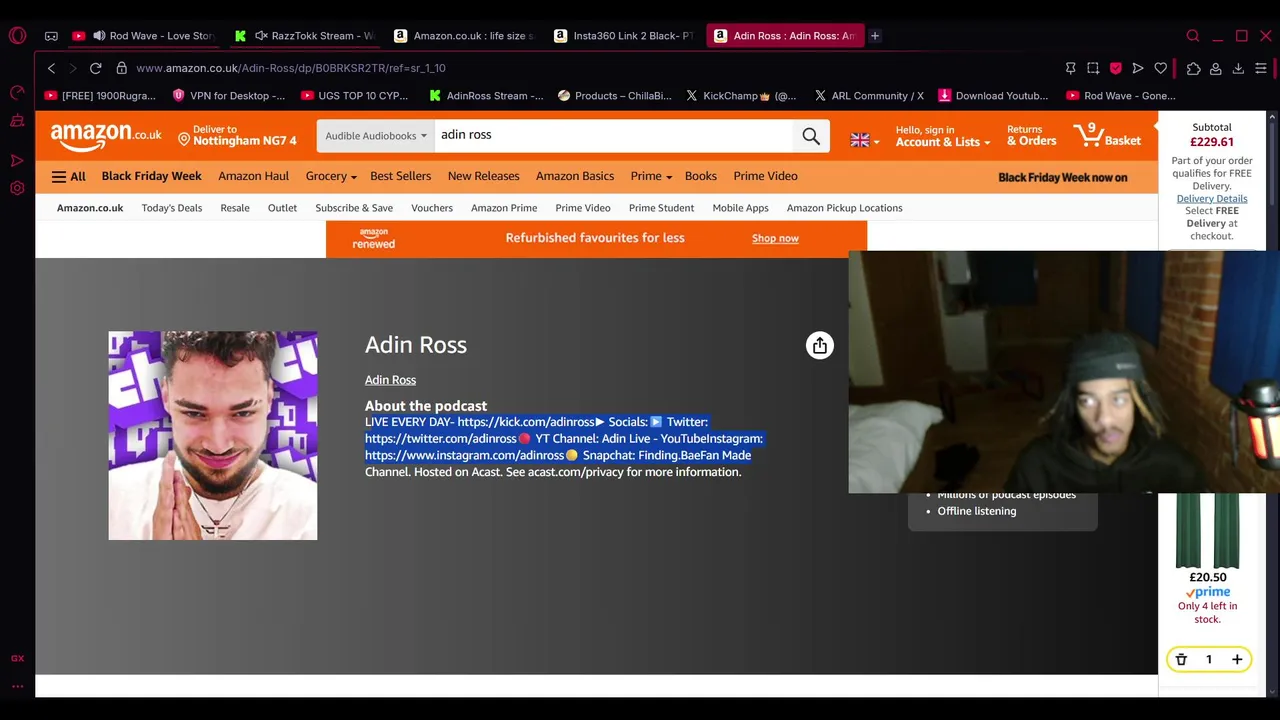Bookmark page with the heart icon
Screen dimensions: 1280x720
1160,68
